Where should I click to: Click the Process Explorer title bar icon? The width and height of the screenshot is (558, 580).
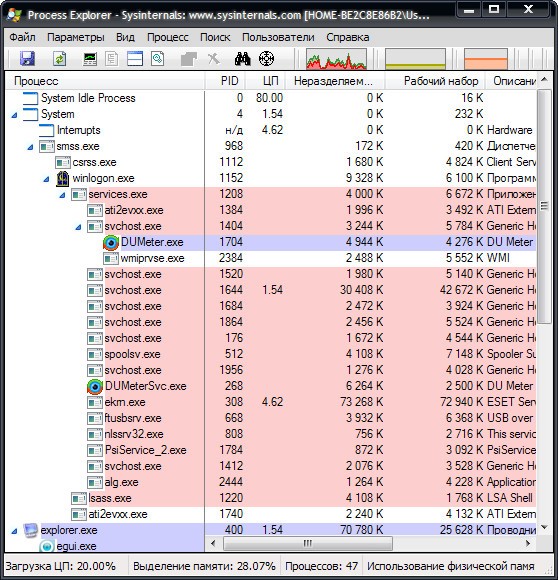14,15
